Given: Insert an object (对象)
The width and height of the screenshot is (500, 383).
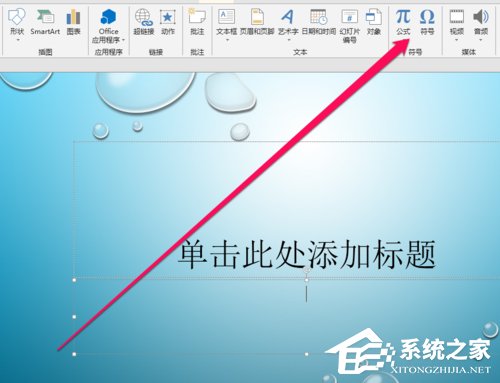Looking at the screenshot, I should [374, 22].
